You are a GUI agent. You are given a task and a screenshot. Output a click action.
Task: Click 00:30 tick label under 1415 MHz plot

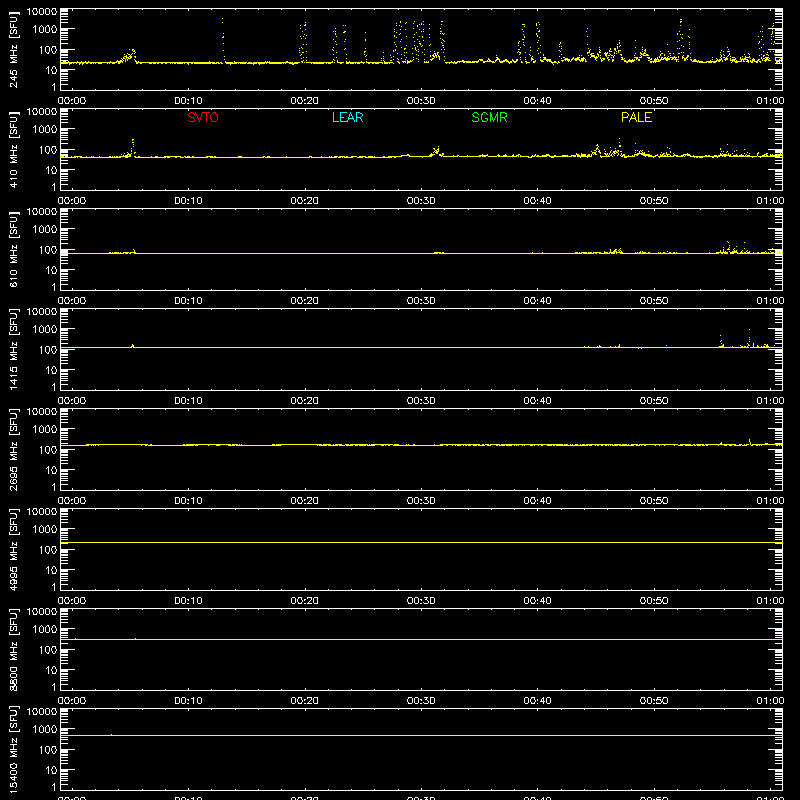(x=421, y=401)
